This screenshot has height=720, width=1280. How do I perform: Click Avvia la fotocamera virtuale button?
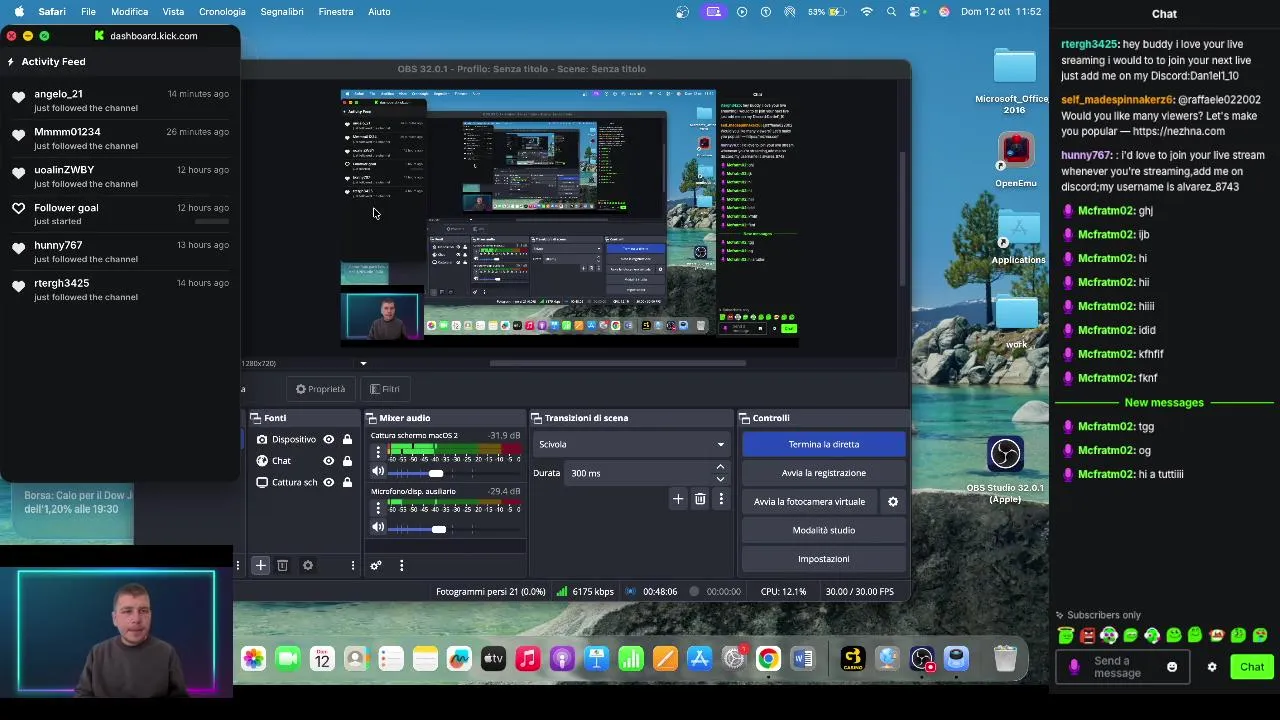coord(810,502)
